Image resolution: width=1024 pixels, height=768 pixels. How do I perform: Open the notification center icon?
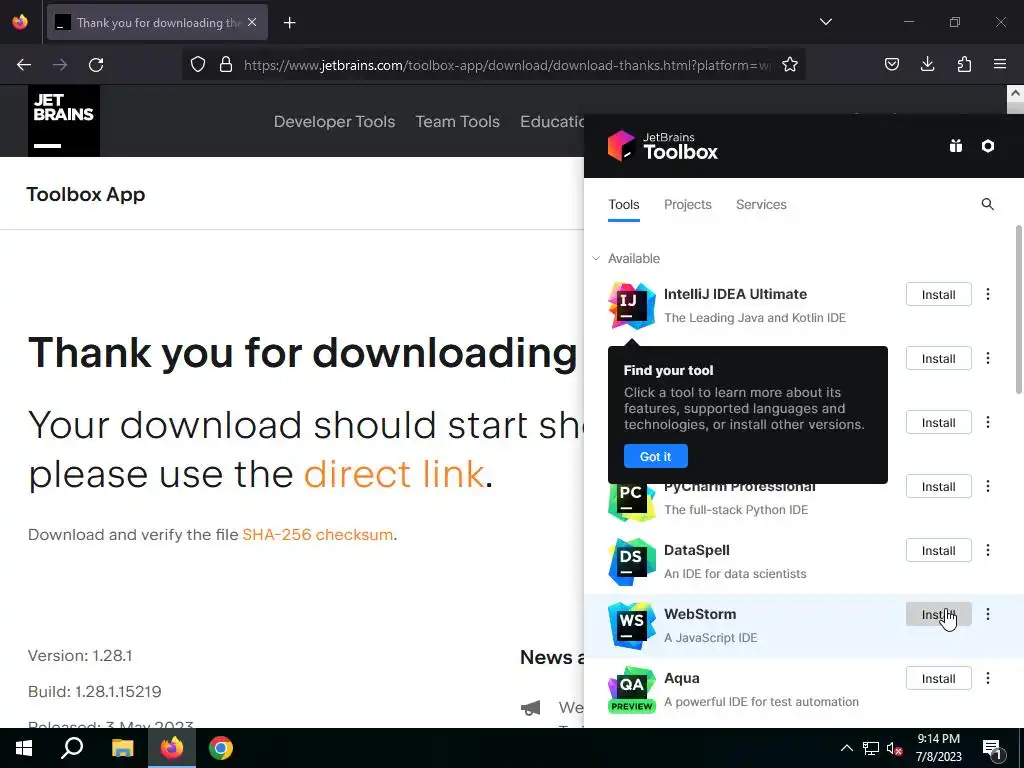pos(993,750)
